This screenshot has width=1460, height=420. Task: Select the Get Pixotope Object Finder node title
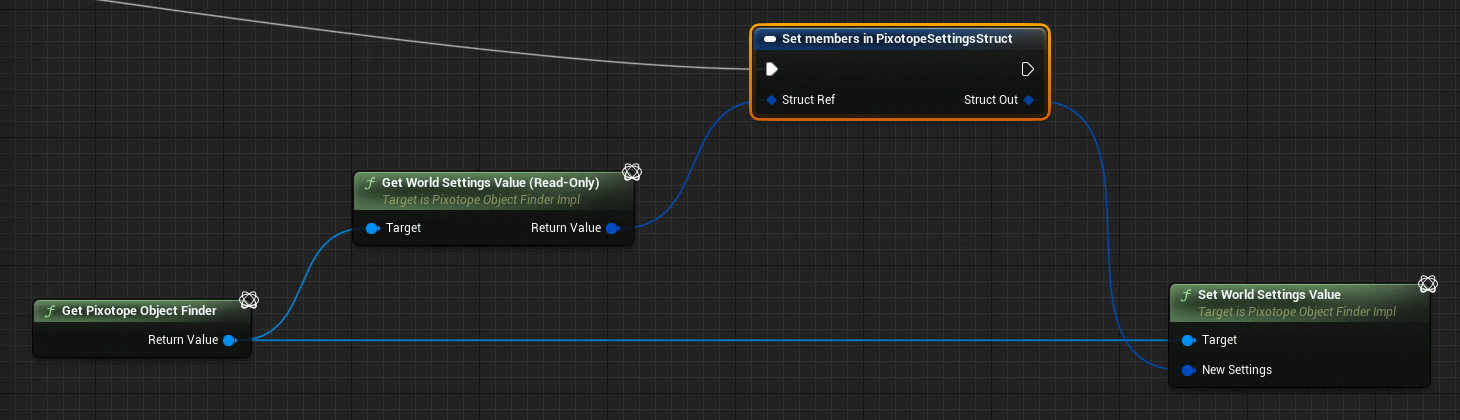click(139, 311)
